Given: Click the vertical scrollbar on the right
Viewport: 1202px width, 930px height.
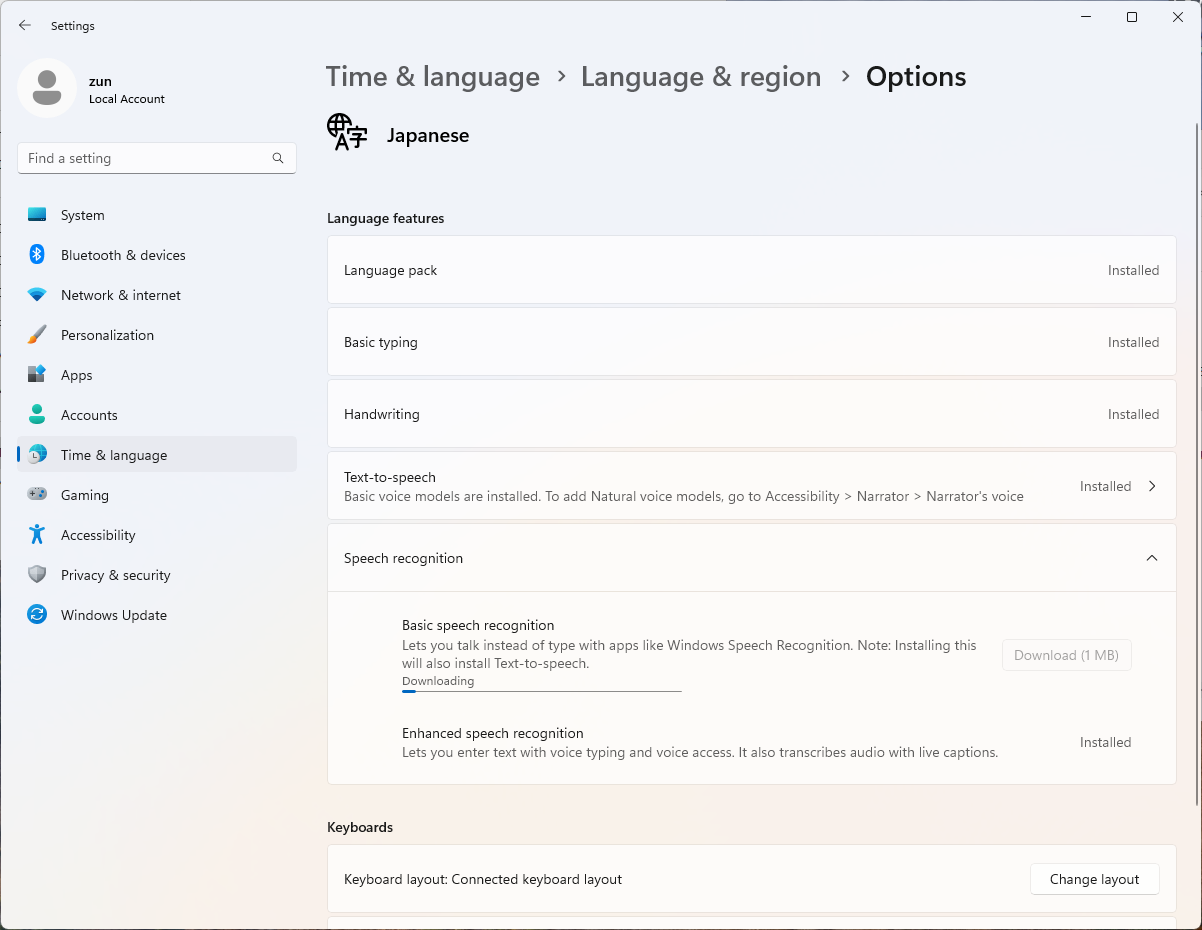Looking at the screenshot, I should point(1197,464).
